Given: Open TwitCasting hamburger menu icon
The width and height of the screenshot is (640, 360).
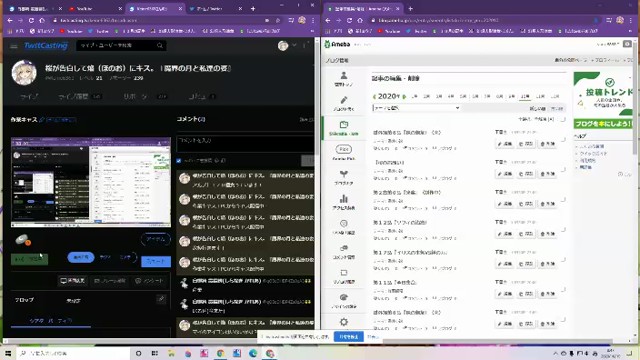Looking at the screenshot, I should (x=14, y=46).
